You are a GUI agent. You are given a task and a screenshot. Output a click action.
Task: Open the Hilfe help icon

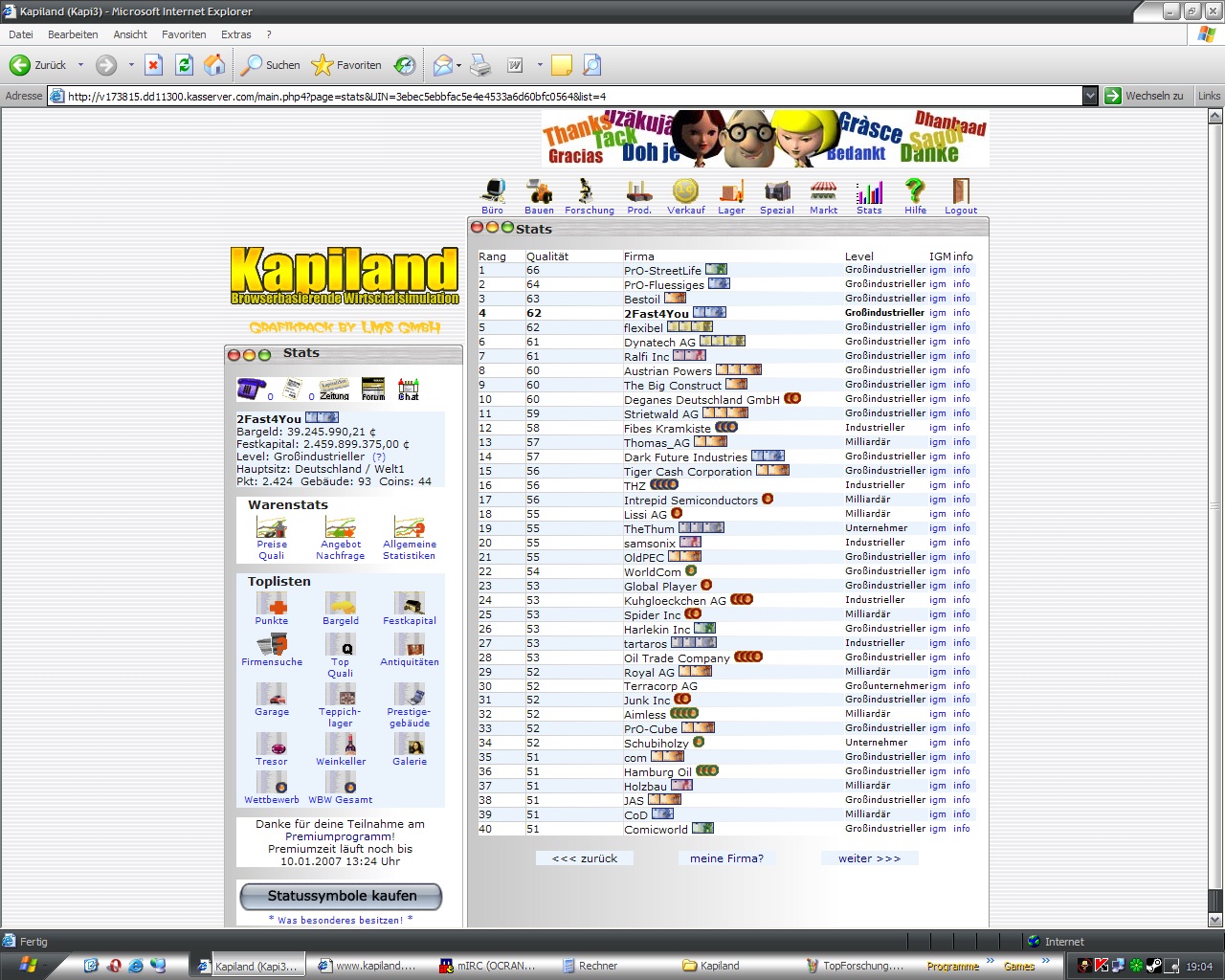coord(915,192)
